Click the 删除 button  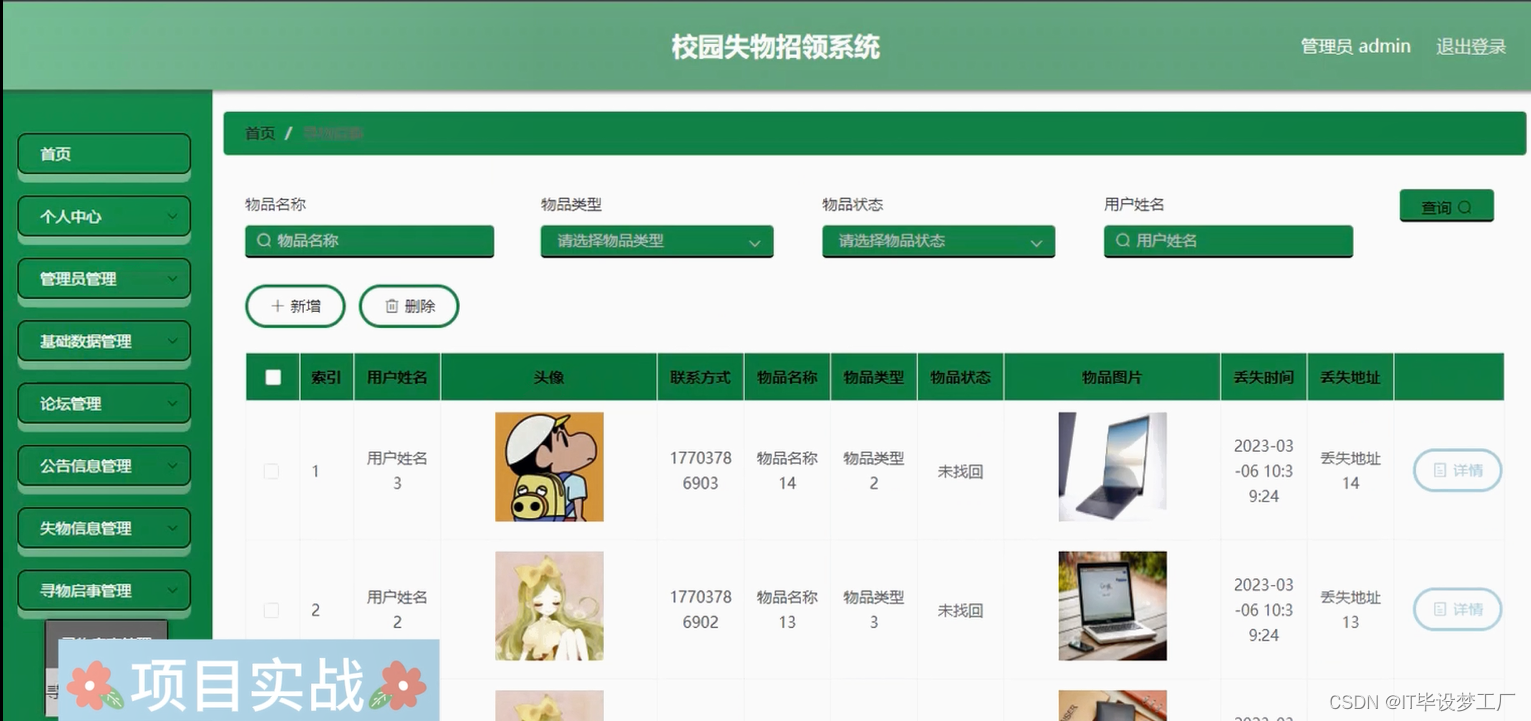click(x=409, y=306)
